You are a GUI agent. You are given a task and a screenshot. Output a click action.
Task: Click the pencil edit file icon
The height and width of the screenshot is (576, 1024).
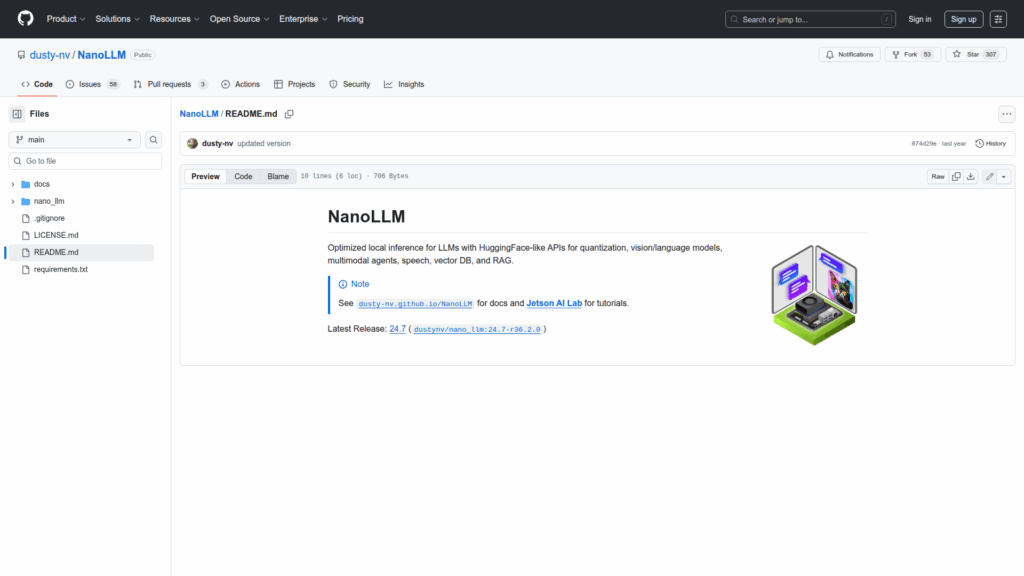(x=989, y=176)
